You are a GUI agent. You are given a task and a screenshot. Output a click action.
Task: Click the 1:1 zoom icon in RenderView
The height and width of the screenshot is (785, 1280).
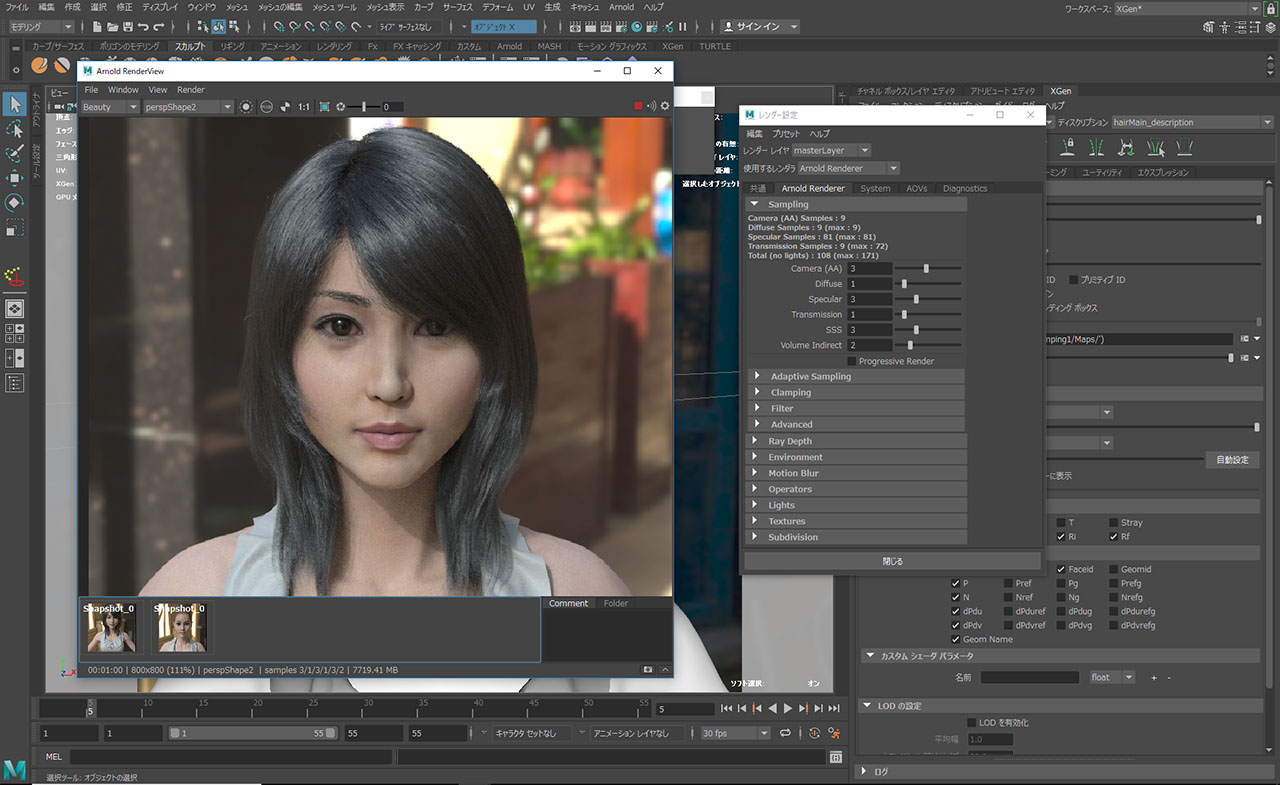303,107
